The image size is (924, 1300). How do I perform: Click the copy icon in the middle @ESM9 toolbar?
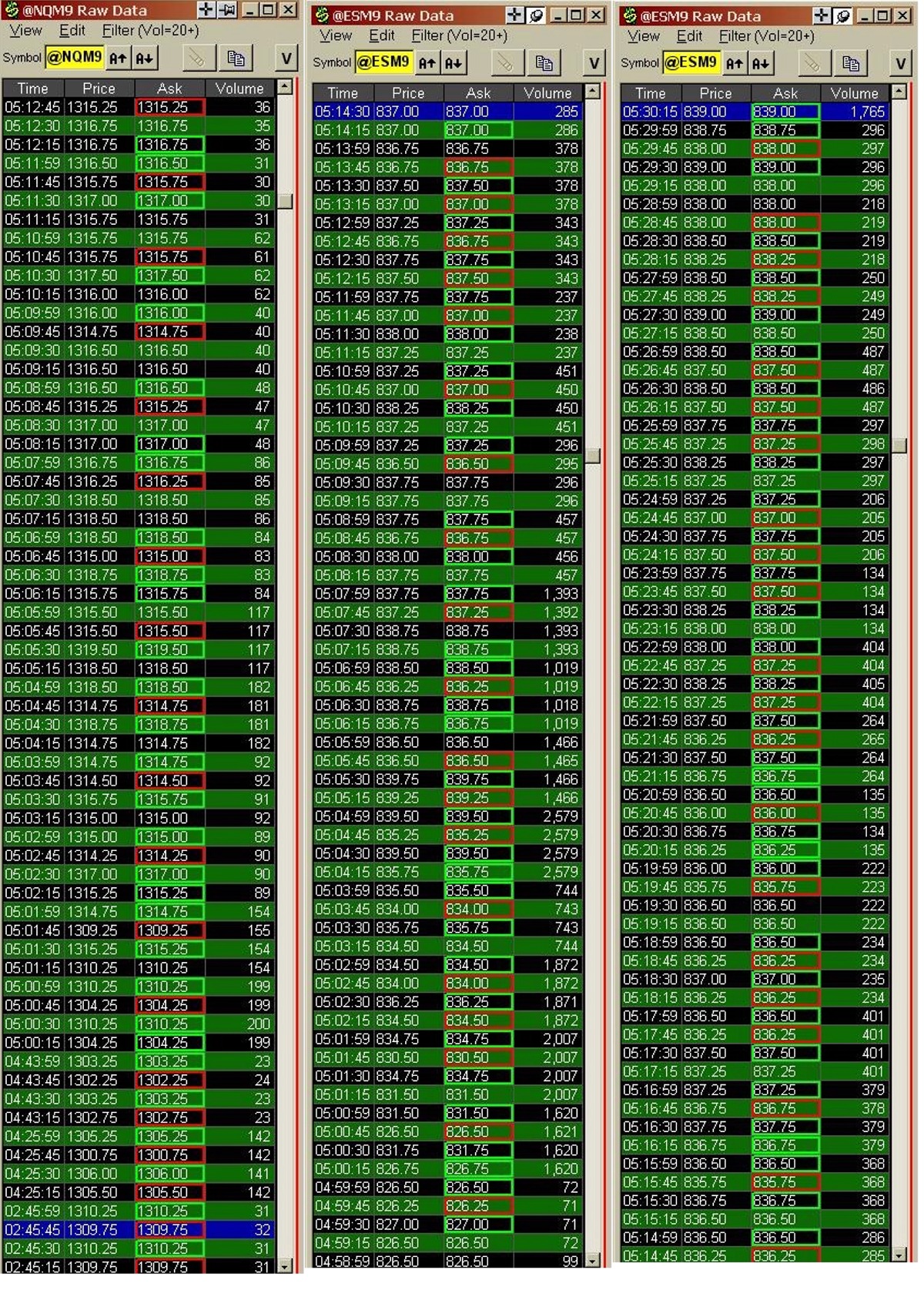544,63
